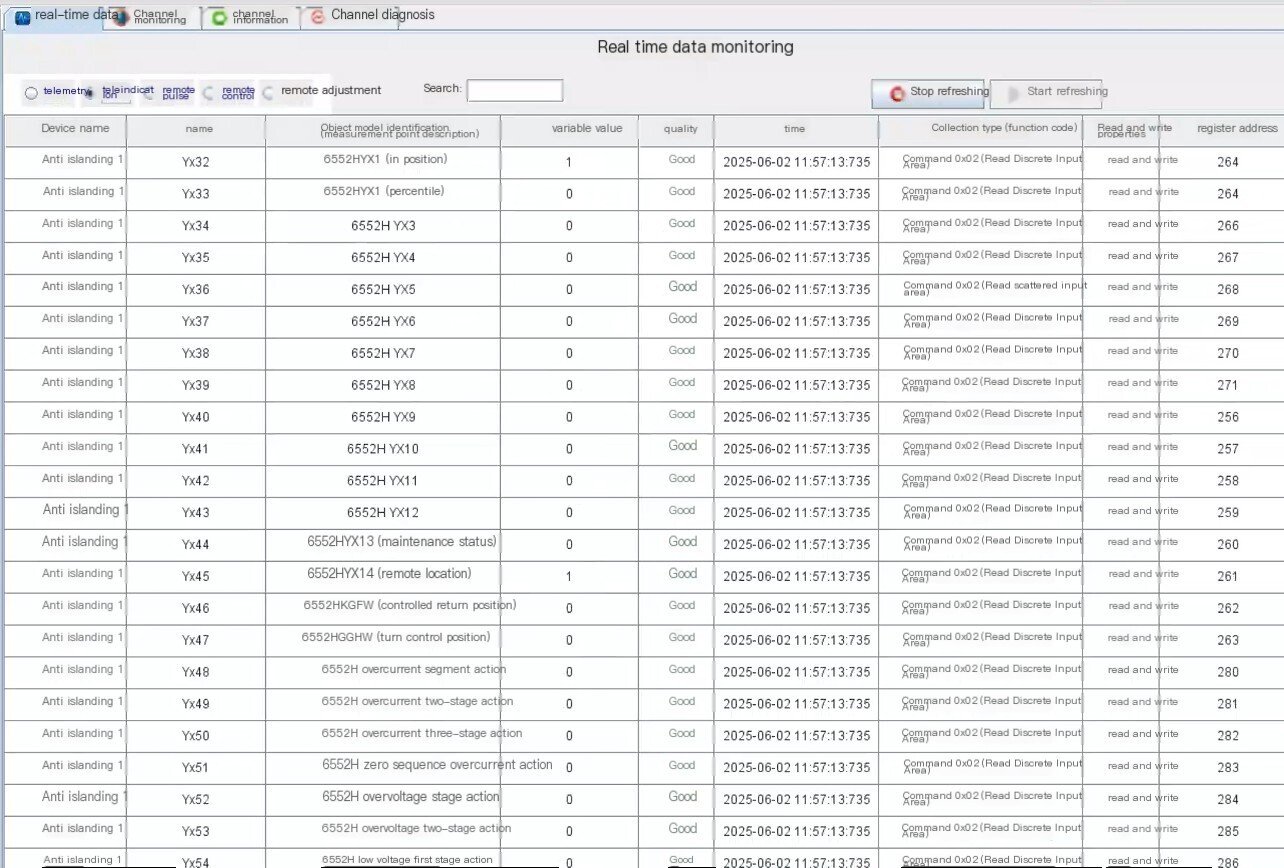Choose the remote control radio option

tap(208, 92)
